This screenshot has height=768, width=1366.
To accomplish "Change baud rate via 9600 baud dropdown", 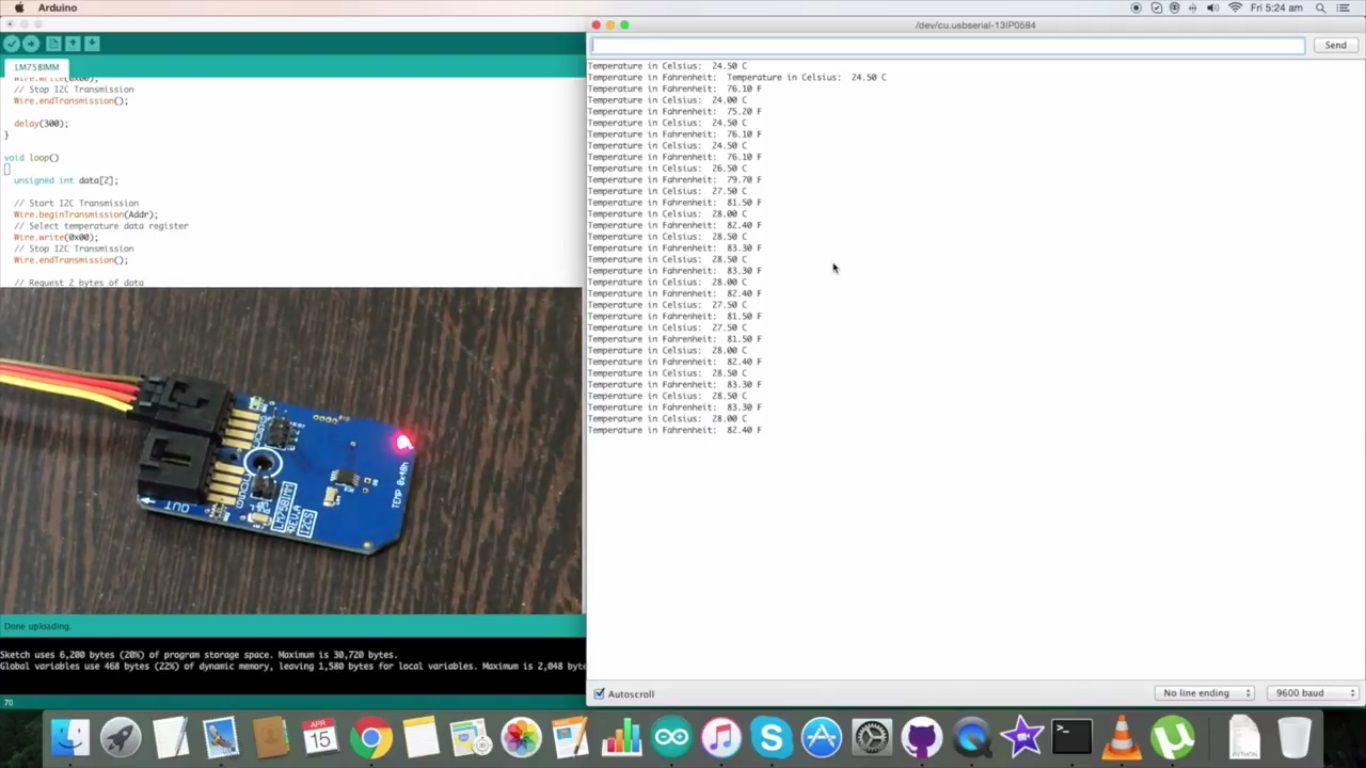I will [1312, 692].
